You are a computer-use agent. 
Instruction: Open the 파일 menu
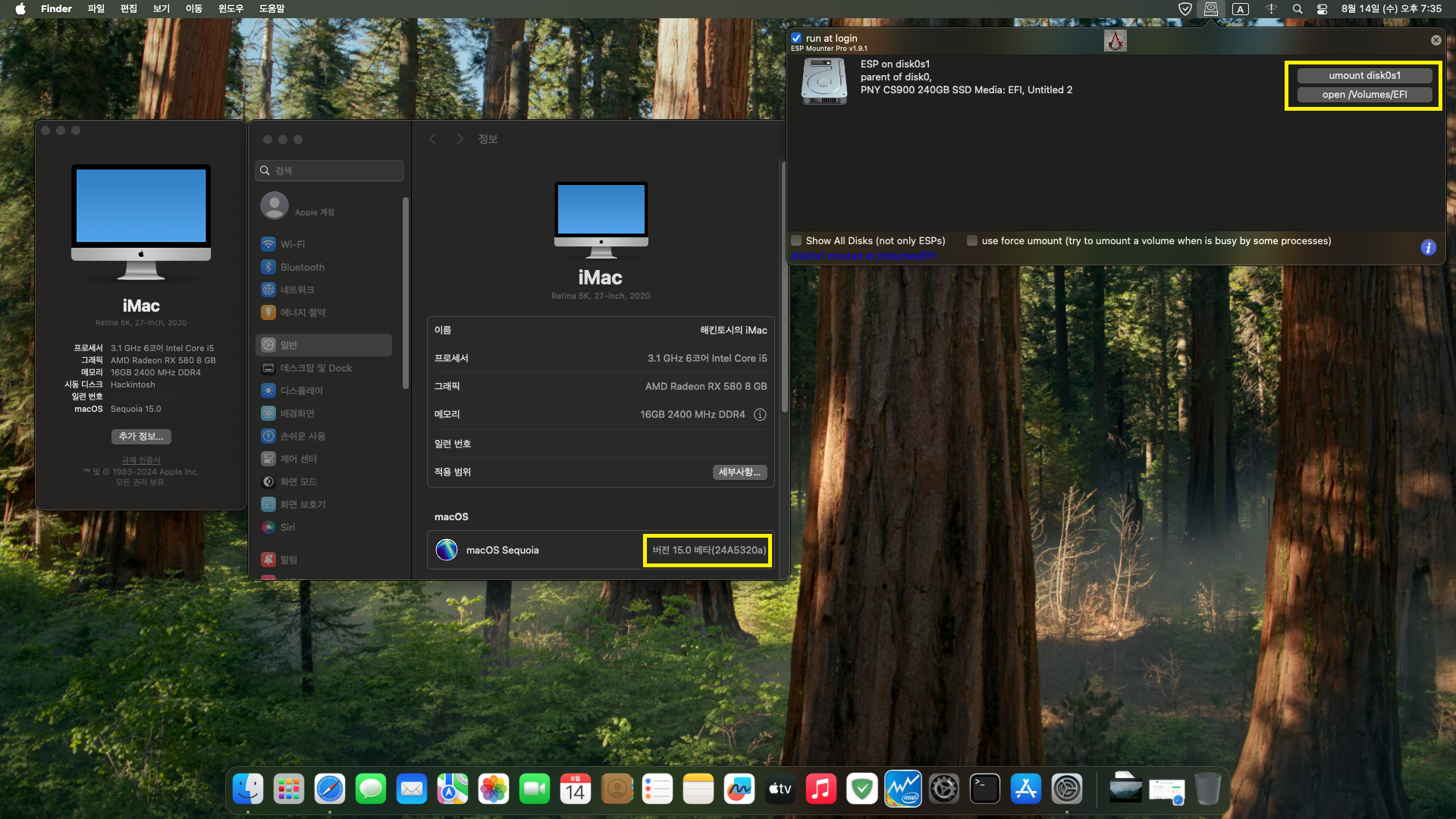coord(96,9)
